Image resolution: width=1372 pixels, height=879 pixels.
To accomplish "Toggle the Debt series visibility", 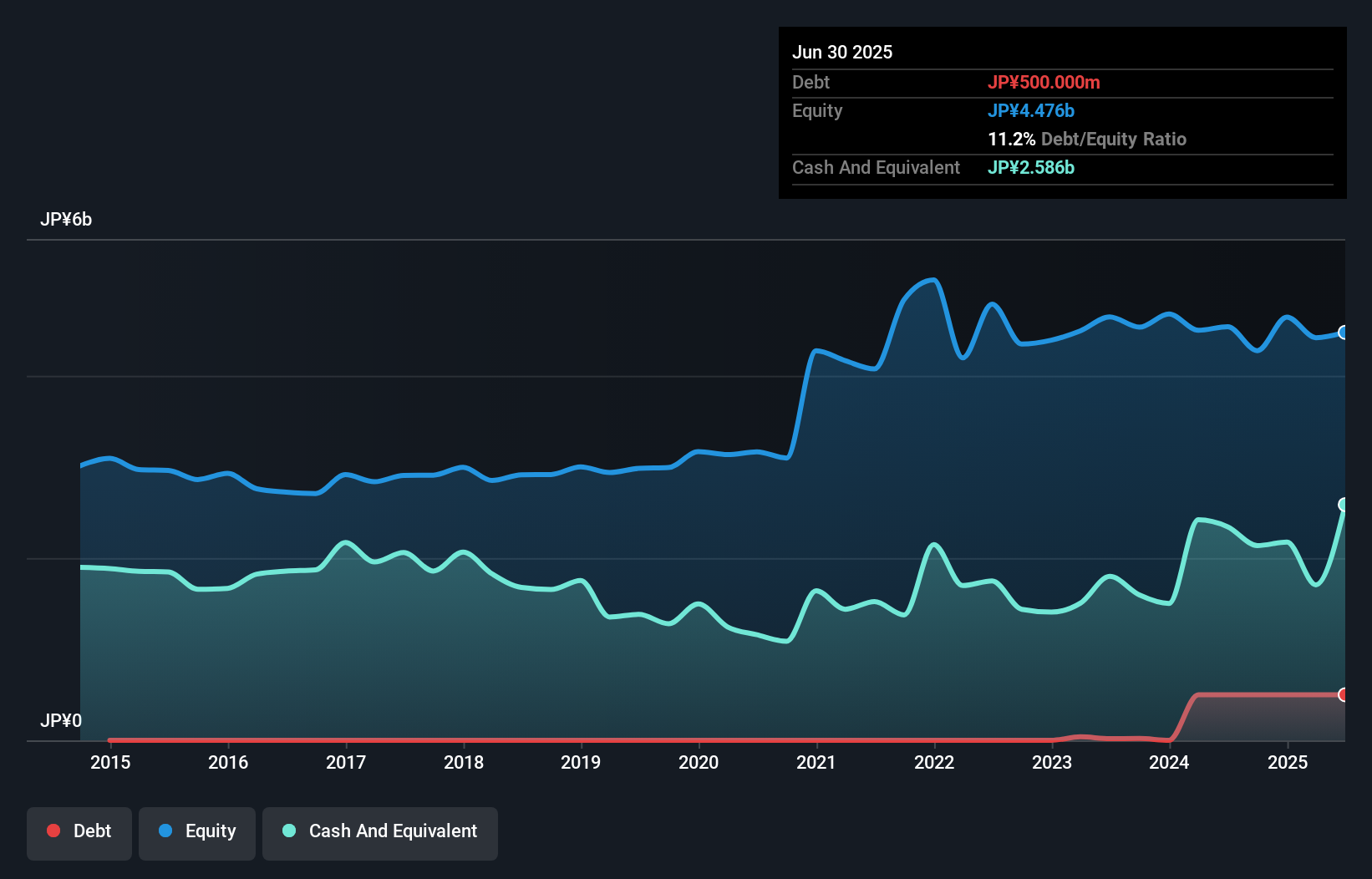I will coord(79,831).
